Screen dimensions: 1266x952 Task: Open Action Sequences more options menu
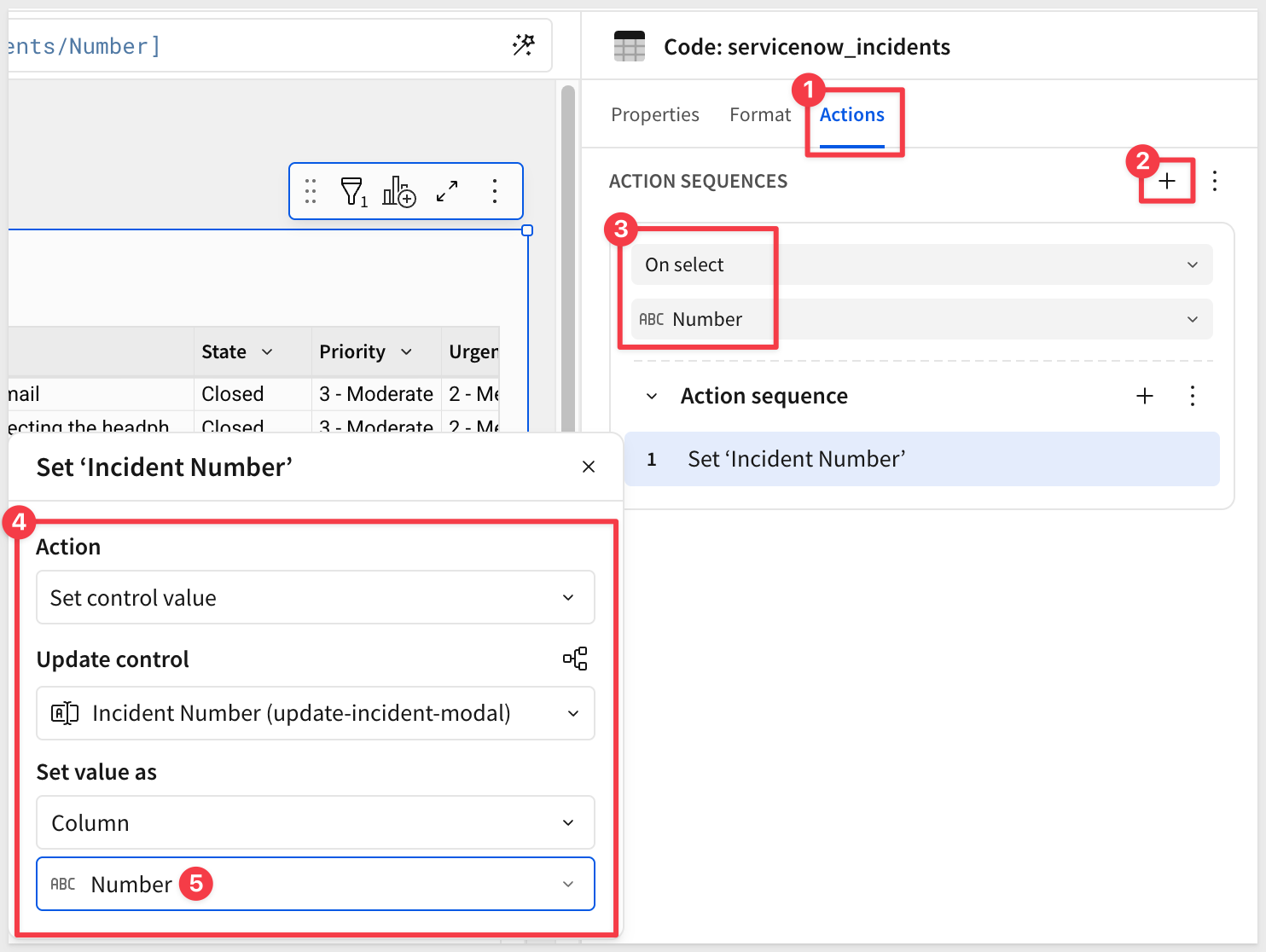(1215, 181)
